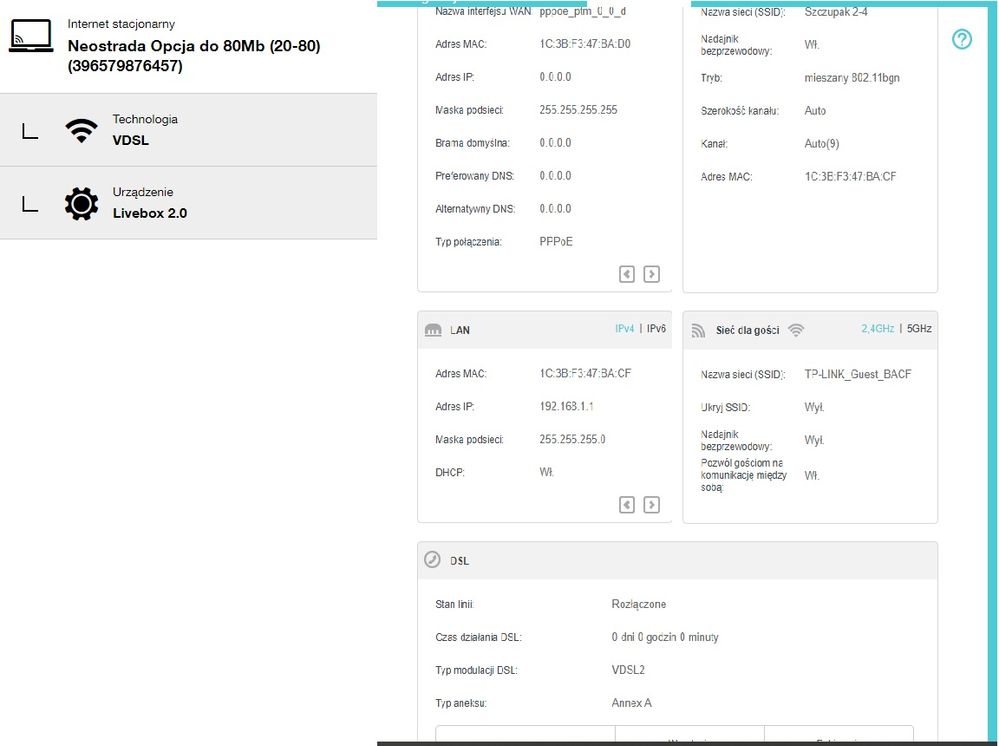
Task: Click the gear icon beside Livebox 2.0
Action: click(x=81, y=203)
